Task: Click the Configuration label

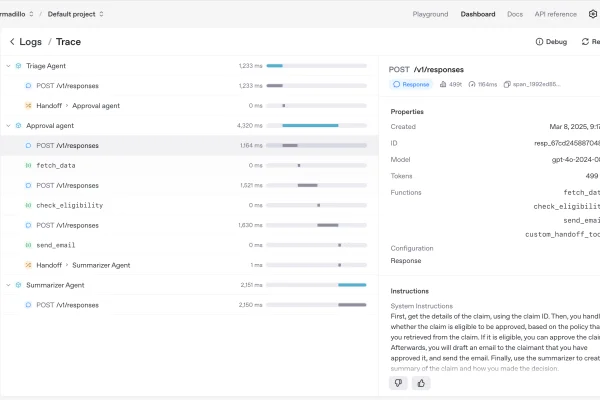Action: 412,248
